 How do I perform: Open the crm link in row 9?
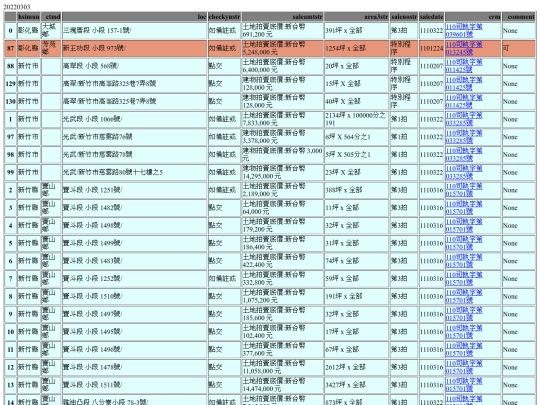(464, 314)
